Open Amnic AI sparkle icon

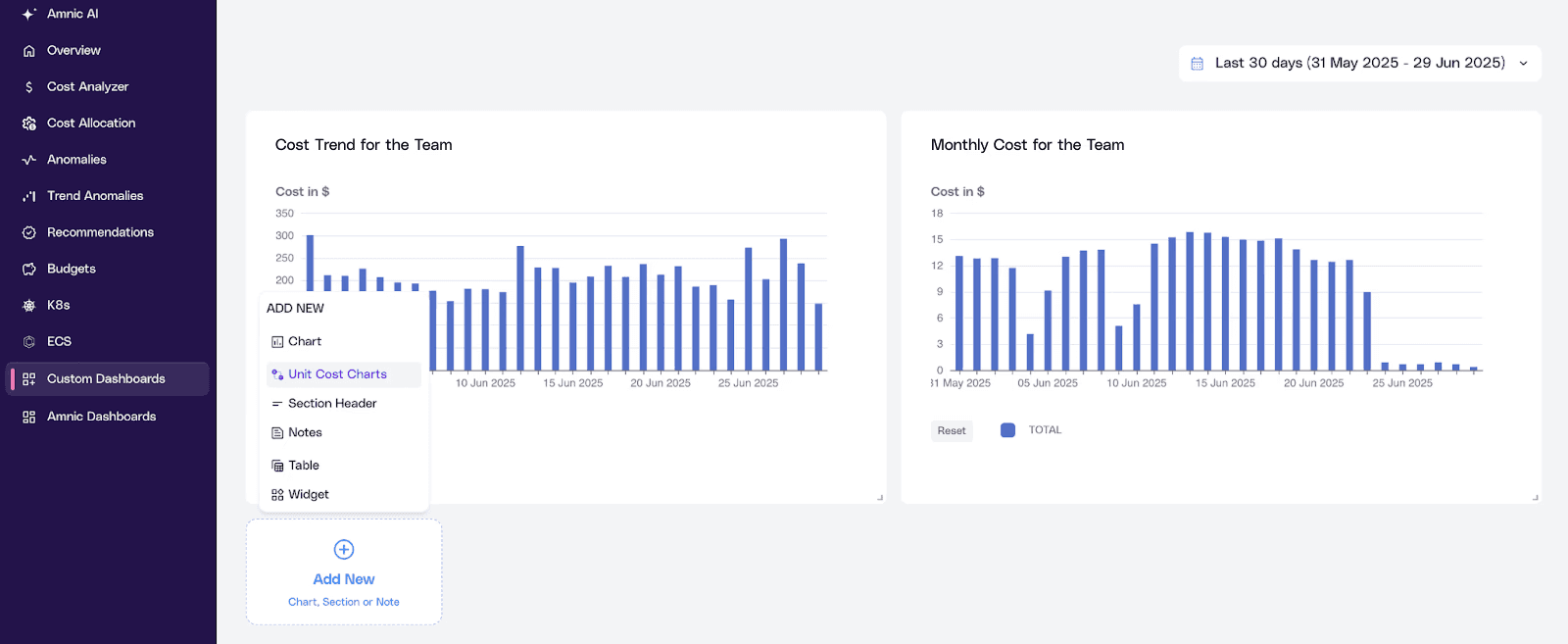(29, 14)
